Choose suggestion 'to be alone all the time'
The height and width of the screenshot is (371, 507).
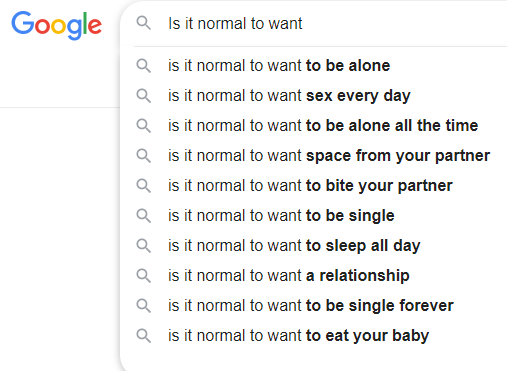(314, 126)
